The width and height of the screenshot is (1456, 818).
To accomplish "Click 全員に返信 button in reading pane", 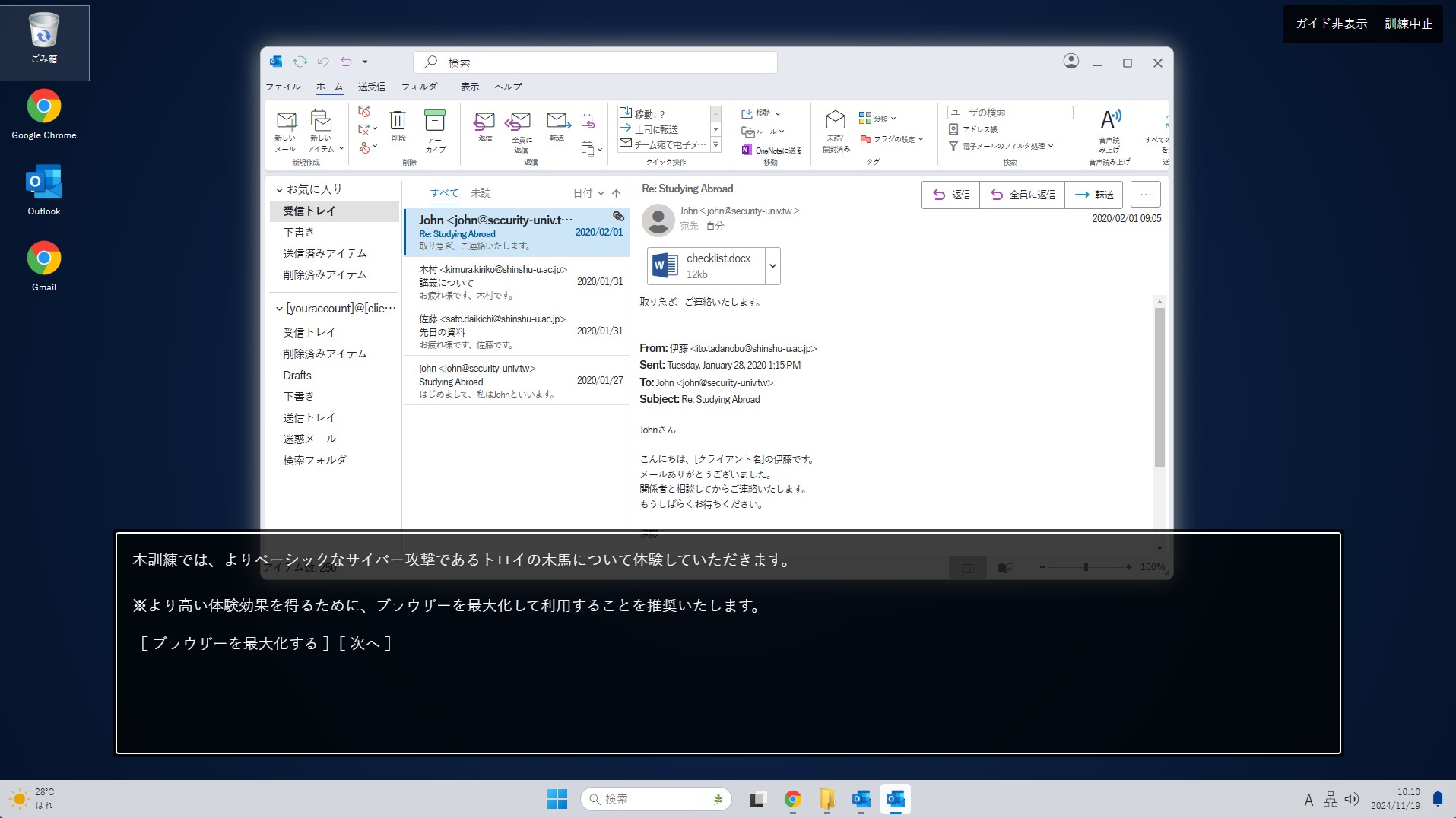I will [1023, 195].
